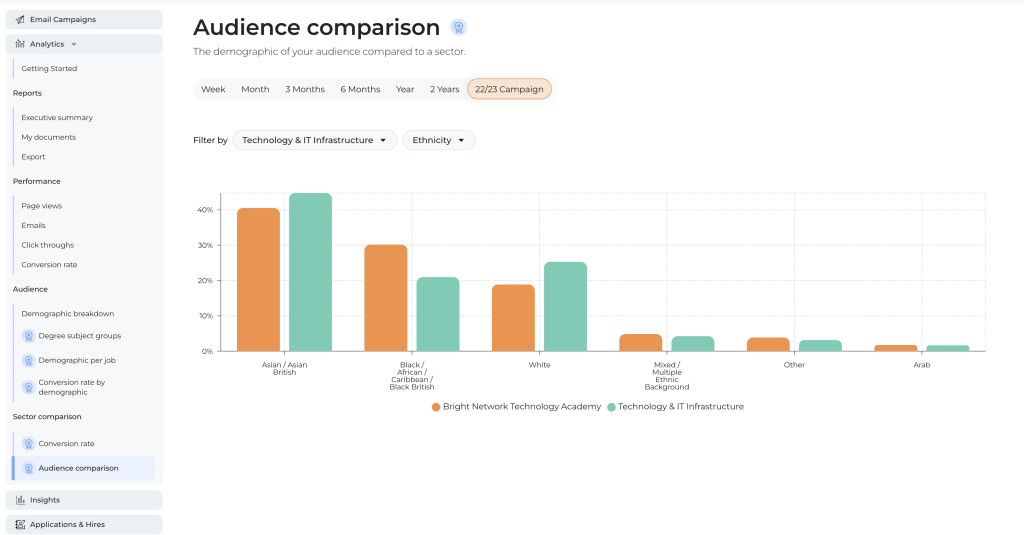Open Email Campaigns section
Image resolution: width=1024 pixels, height=535 pixels.
84,20
